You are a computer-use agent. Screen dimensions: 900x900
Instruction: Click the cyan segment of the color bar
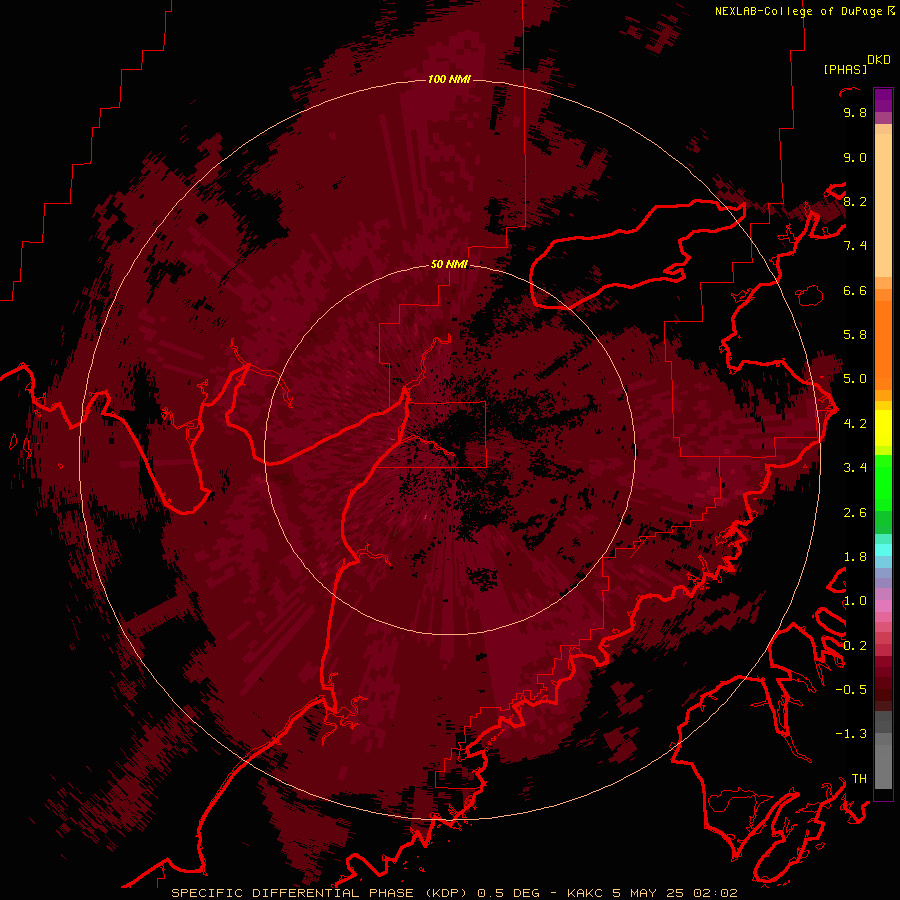tap(883, 550)
